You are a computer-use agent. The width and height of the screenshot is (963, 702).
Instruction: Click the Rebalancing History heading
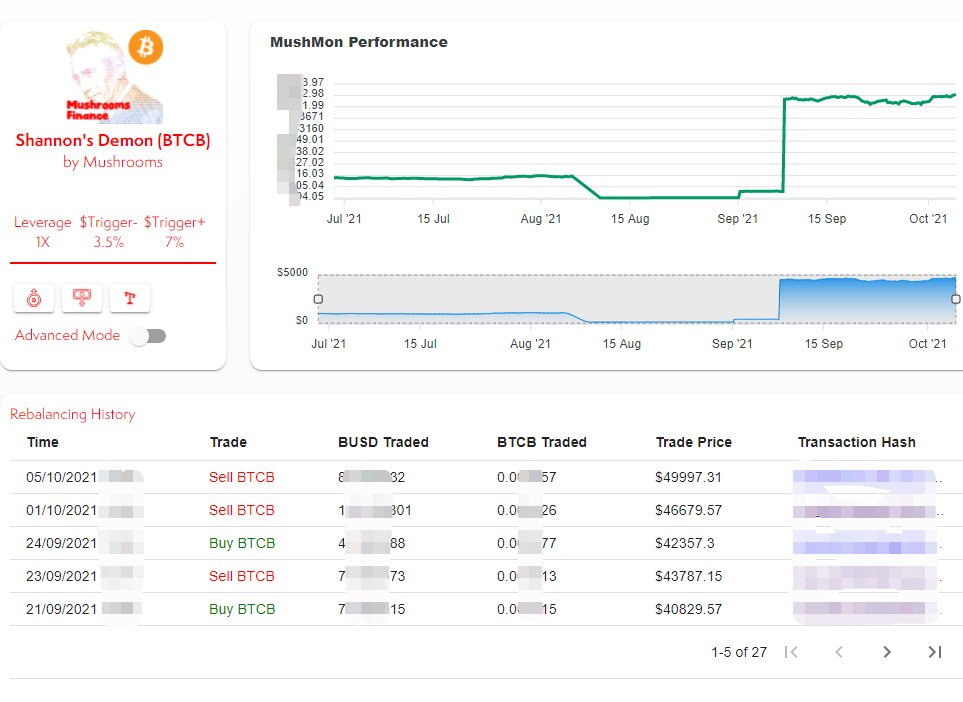coord(72,415)
